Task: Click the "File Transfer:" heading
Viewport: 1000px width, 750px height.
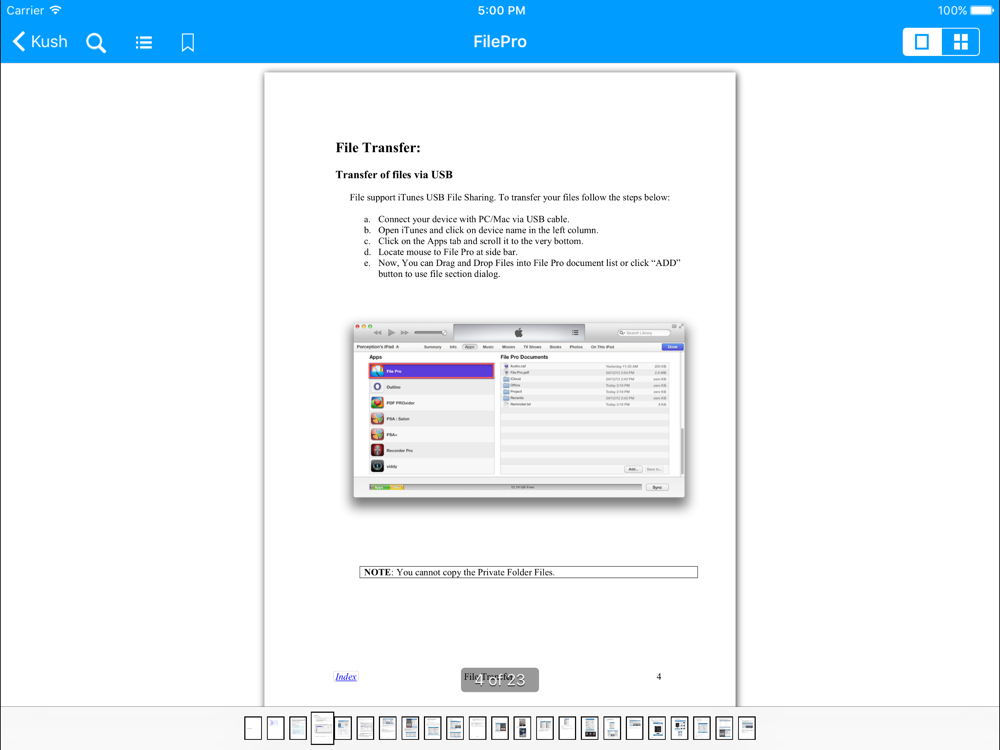Action: pos(378,148)
